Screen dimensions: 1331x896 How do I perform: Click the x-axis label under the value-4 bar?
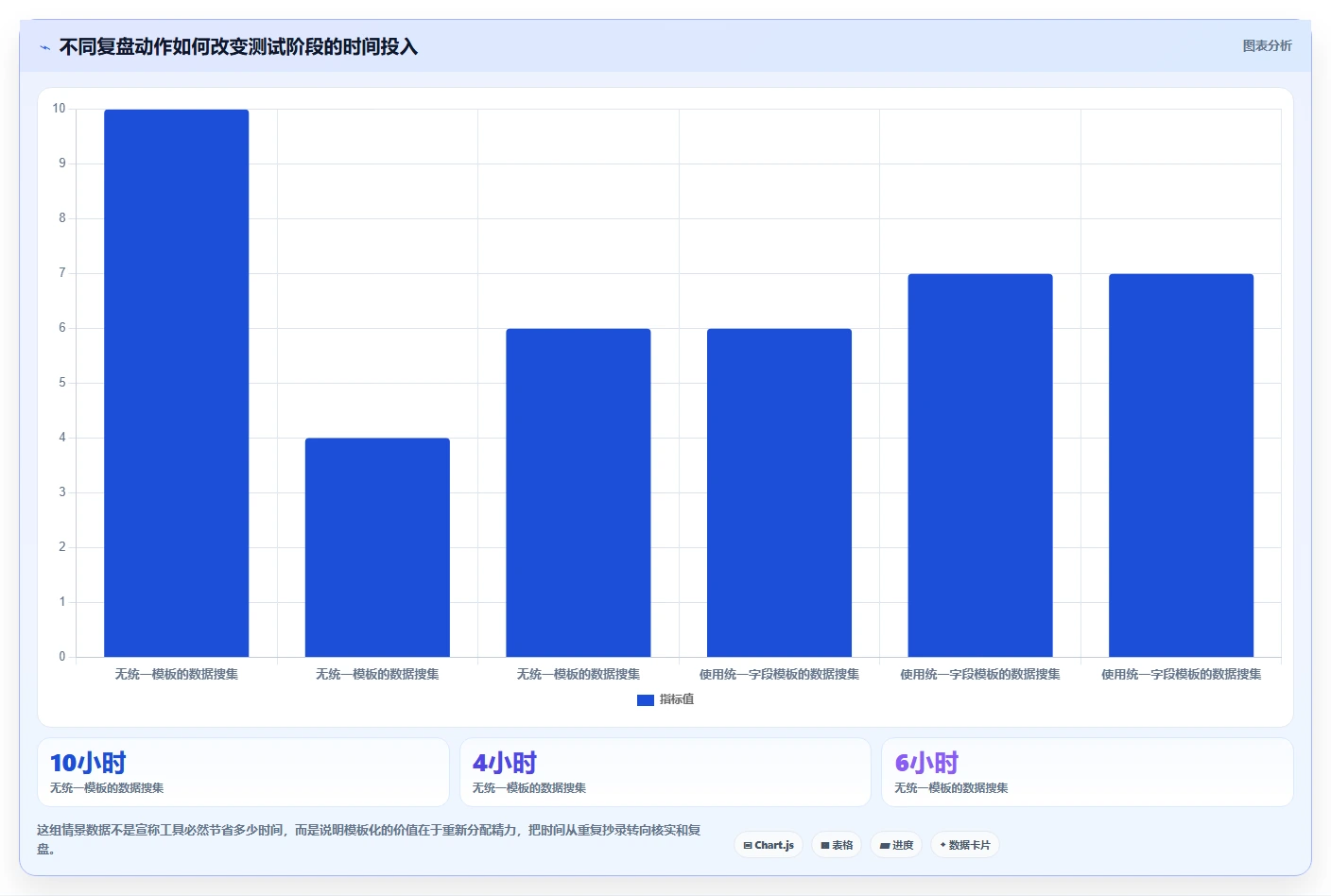(x=377, y=674)
